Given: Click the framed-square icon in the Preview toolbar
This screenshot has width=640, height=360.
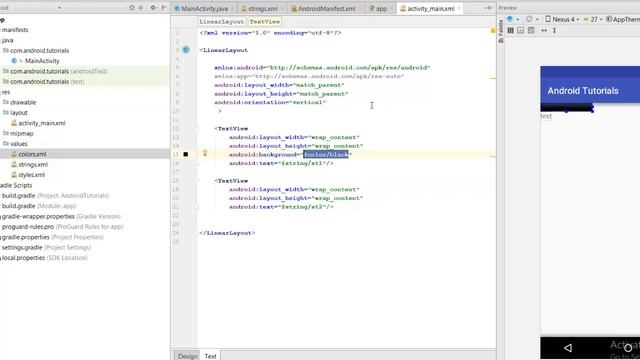Looking at the screenshot, I should click(x=520, y=31).
